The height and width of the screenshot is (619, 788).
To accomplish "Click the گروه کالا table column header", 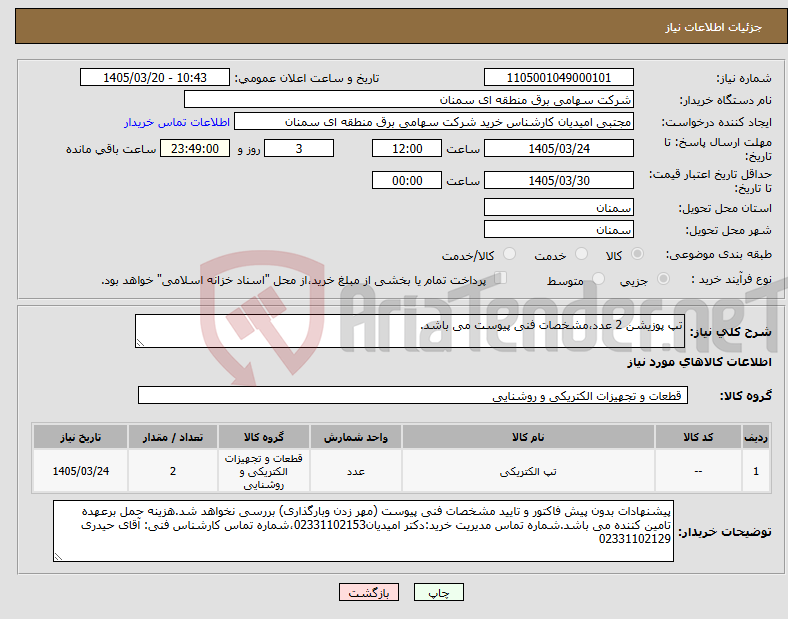I will click(264, 437).
